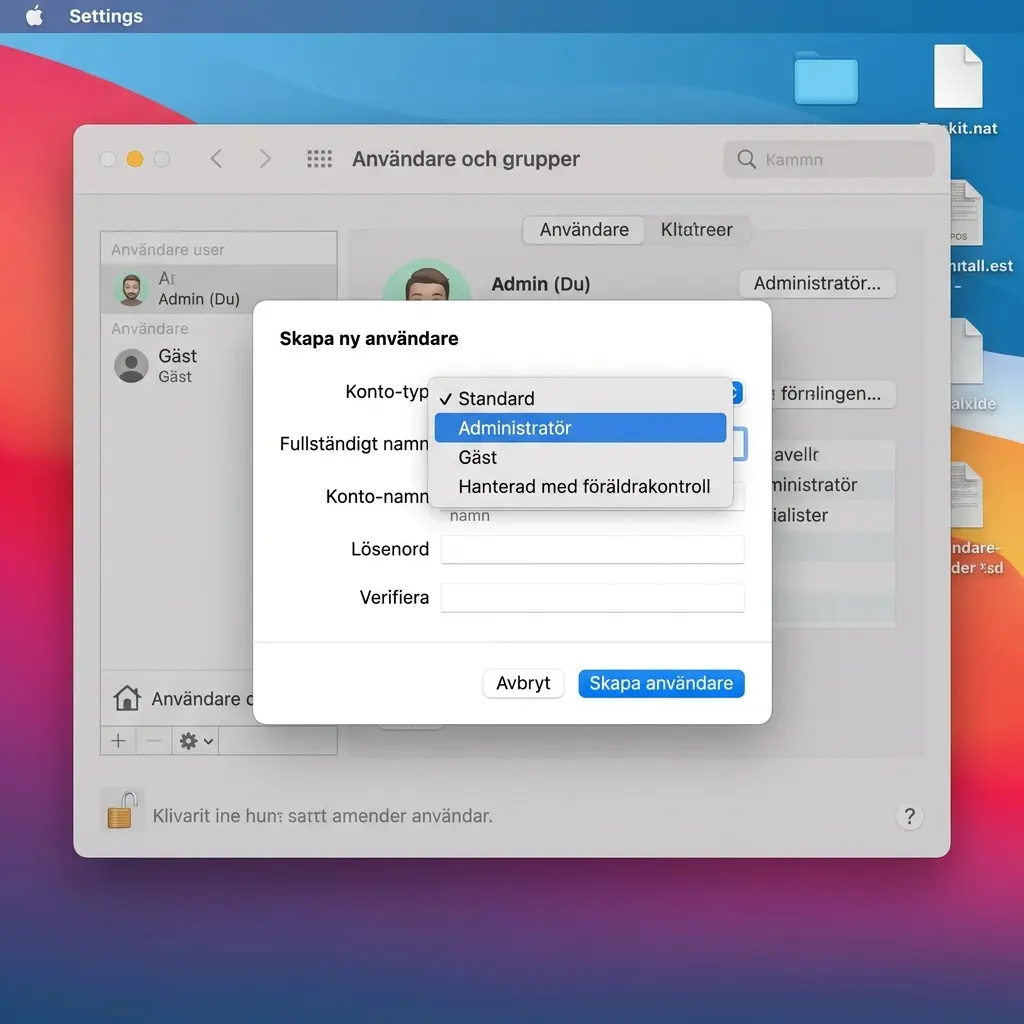The height and width of the screenshot is (1024, 1024).
Task: Choose Standard in the account type menu
Action: 580,398
